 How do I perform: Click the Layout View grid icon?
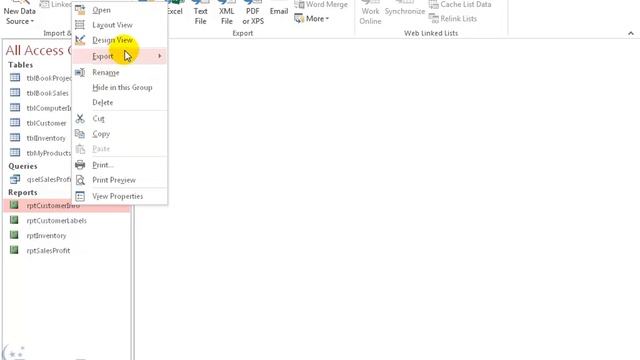click(x=80, y=25)
